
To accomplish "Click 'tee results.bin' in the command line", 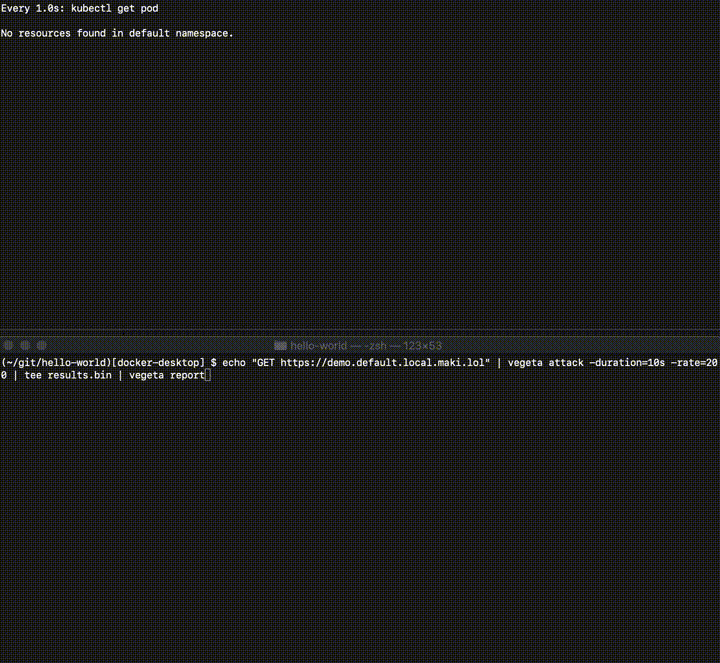I will pos(68,375).
